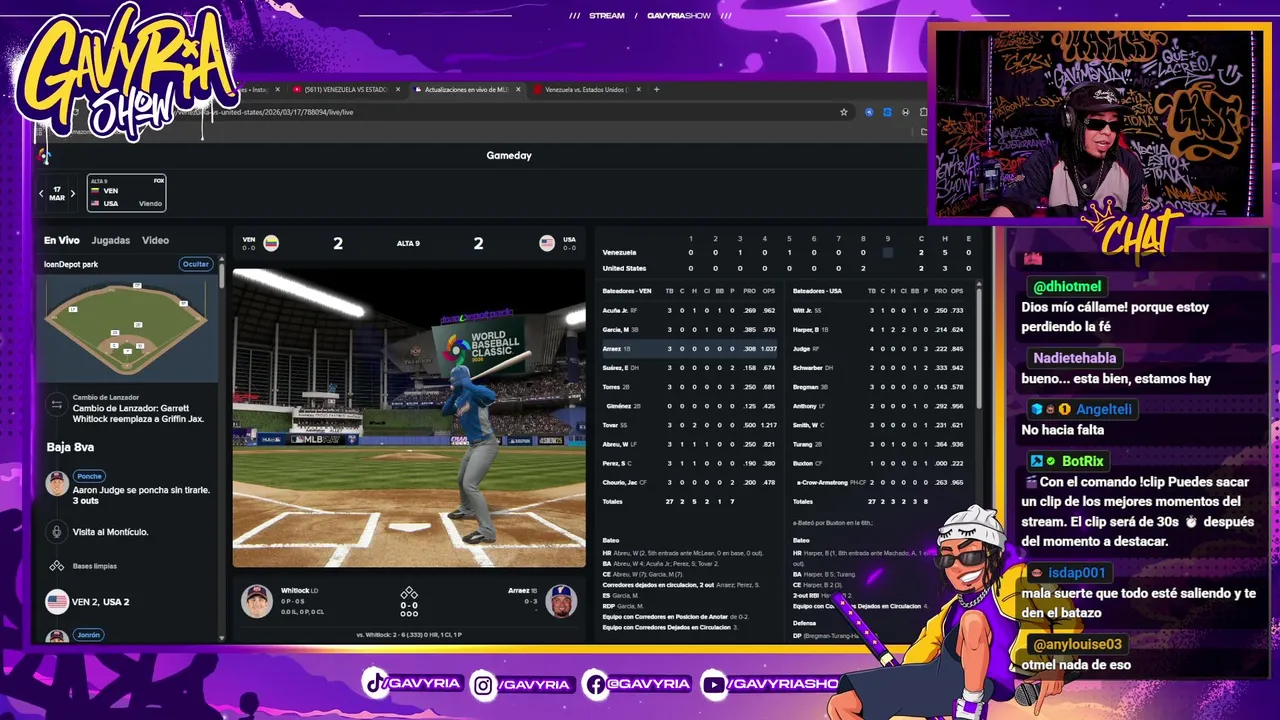
Task: Click the Angelteli username in chat
Action: click(x=1104, y=409)
